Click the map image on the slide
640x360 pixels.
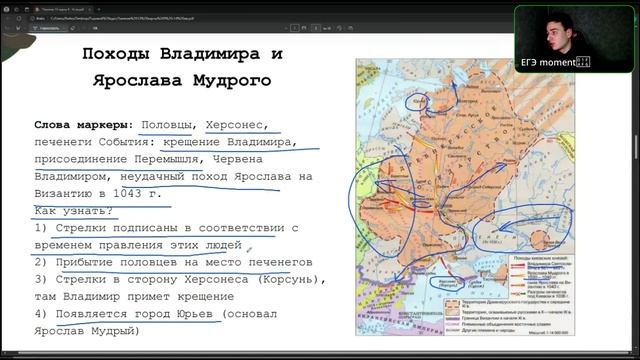(x=465, y=197)
